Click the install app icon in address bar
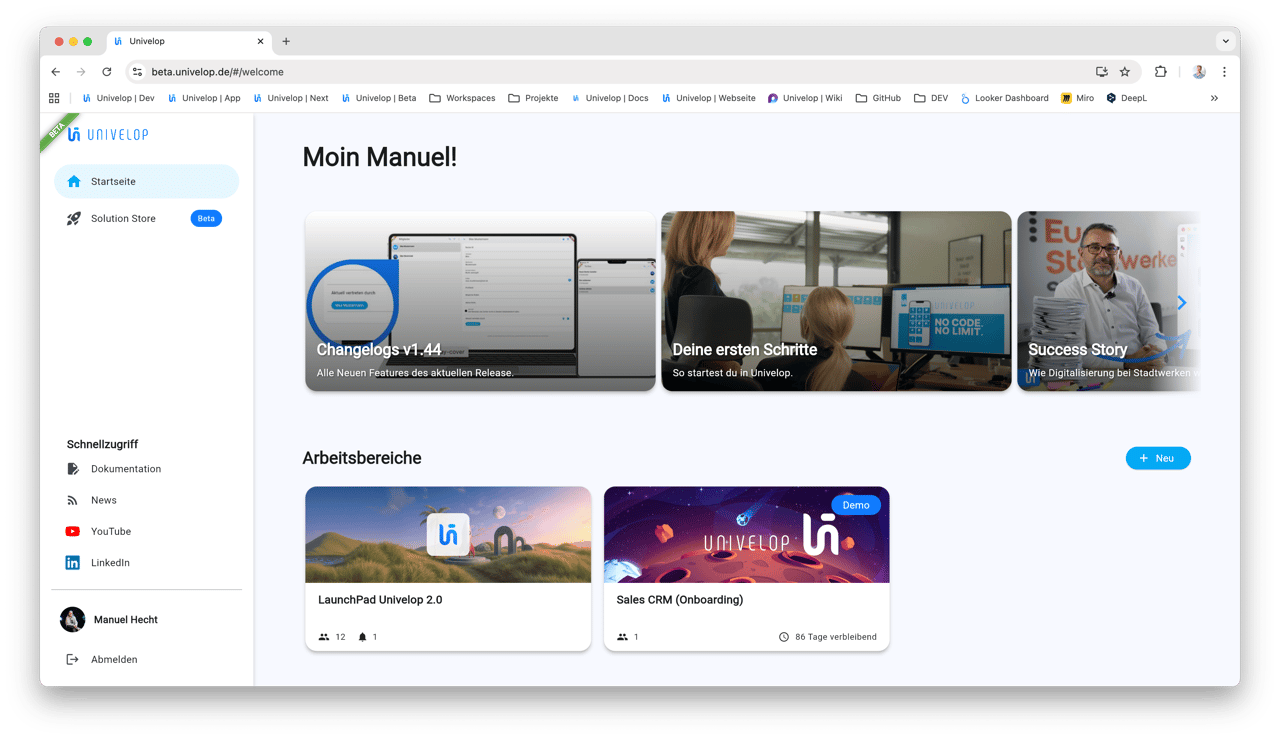Viewport: 1280px width, 739px height. pyautogui.click(x=1102, y=72)
